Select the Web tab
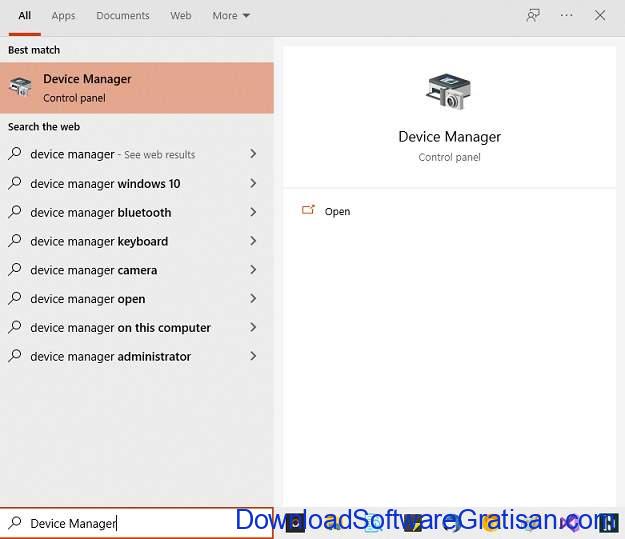Viewport: 625px width, 539px height. (x=181, y=16)
